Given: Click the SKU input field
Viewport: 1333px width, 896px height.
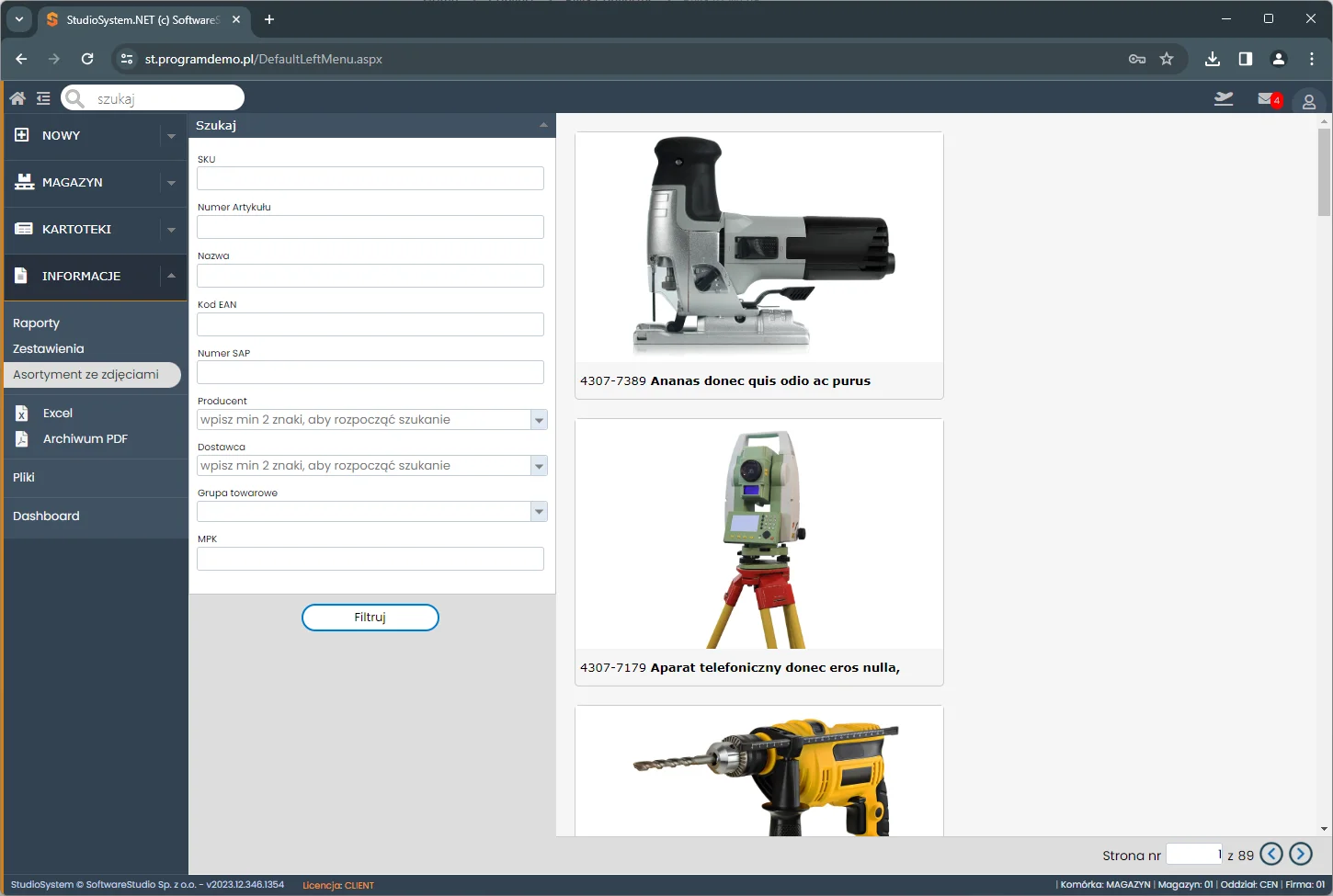Looking at the screenshot, I should click(x=370, y=178).
